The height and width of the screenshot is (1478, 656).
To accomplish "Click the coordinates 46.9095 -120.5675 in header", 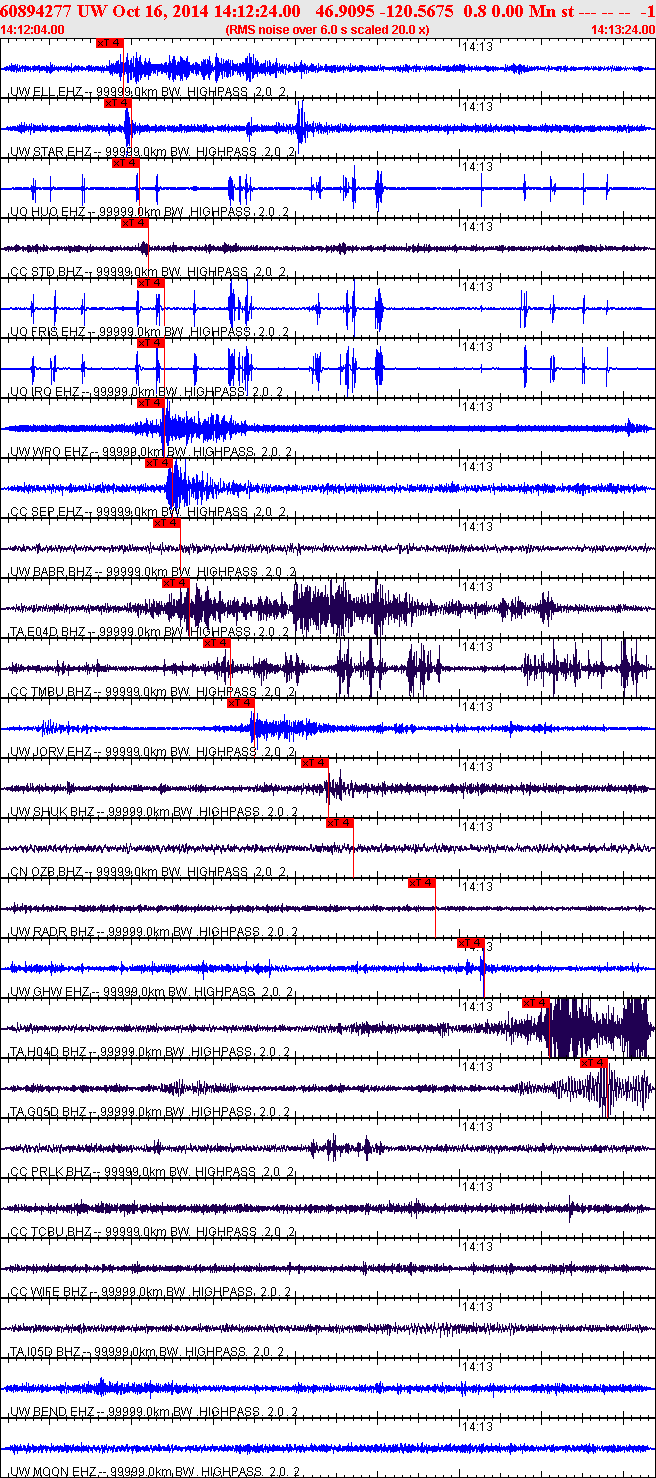I will [x=385, y=11].
